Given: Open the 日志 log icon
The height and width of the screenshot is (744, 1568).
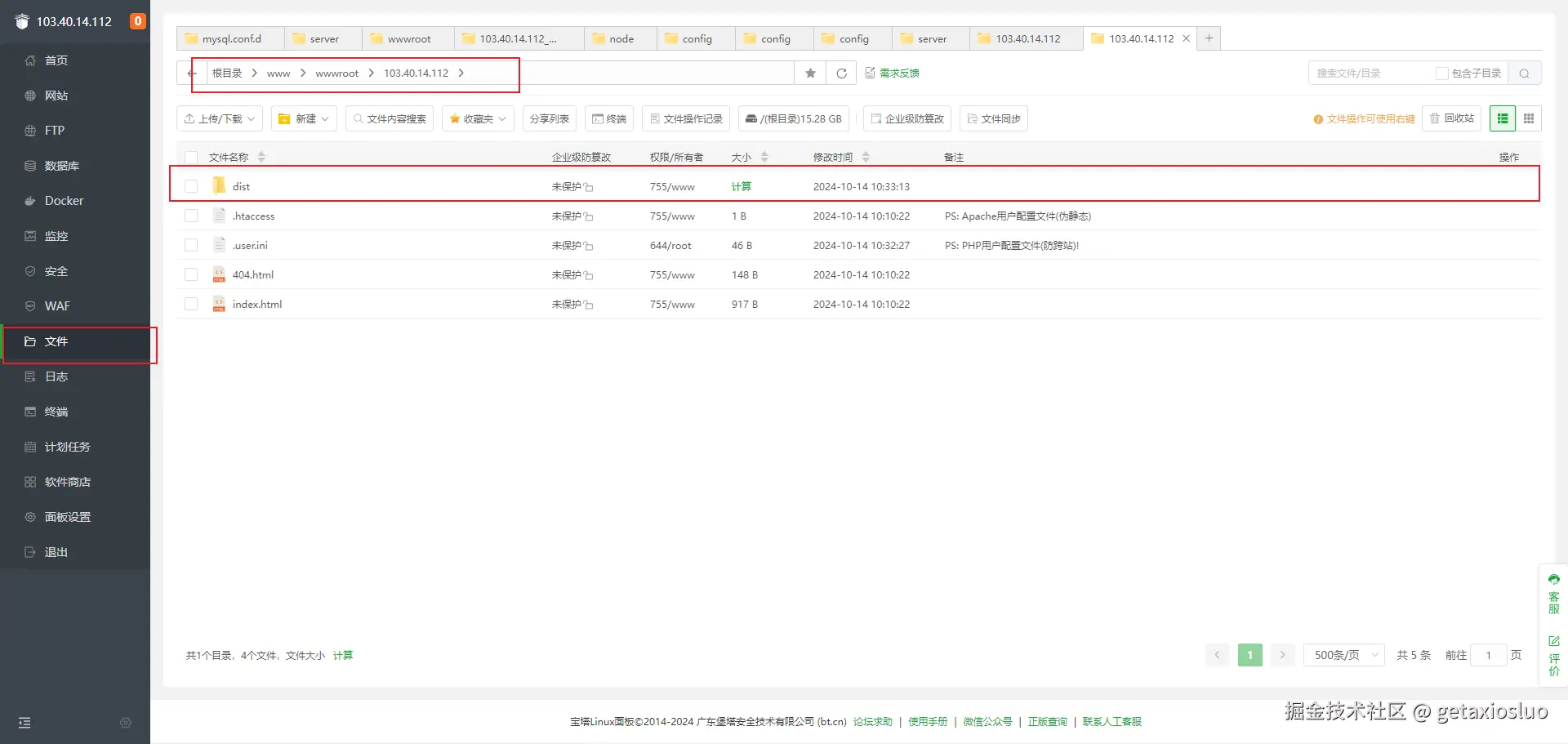Looking at the screenshot, I should pos(30,376).
